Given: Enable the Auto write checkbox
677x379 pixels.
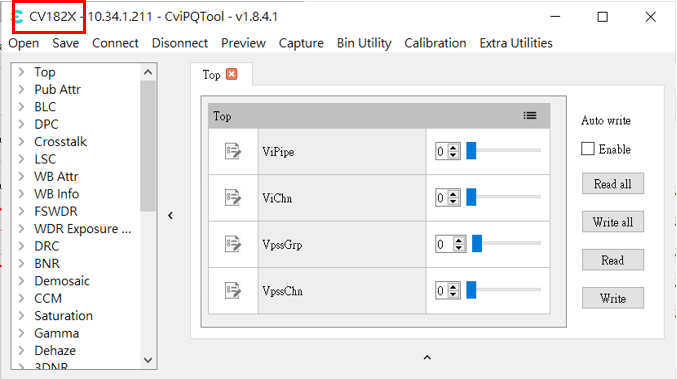Looking at the screenshot, I should coord(588,149).
